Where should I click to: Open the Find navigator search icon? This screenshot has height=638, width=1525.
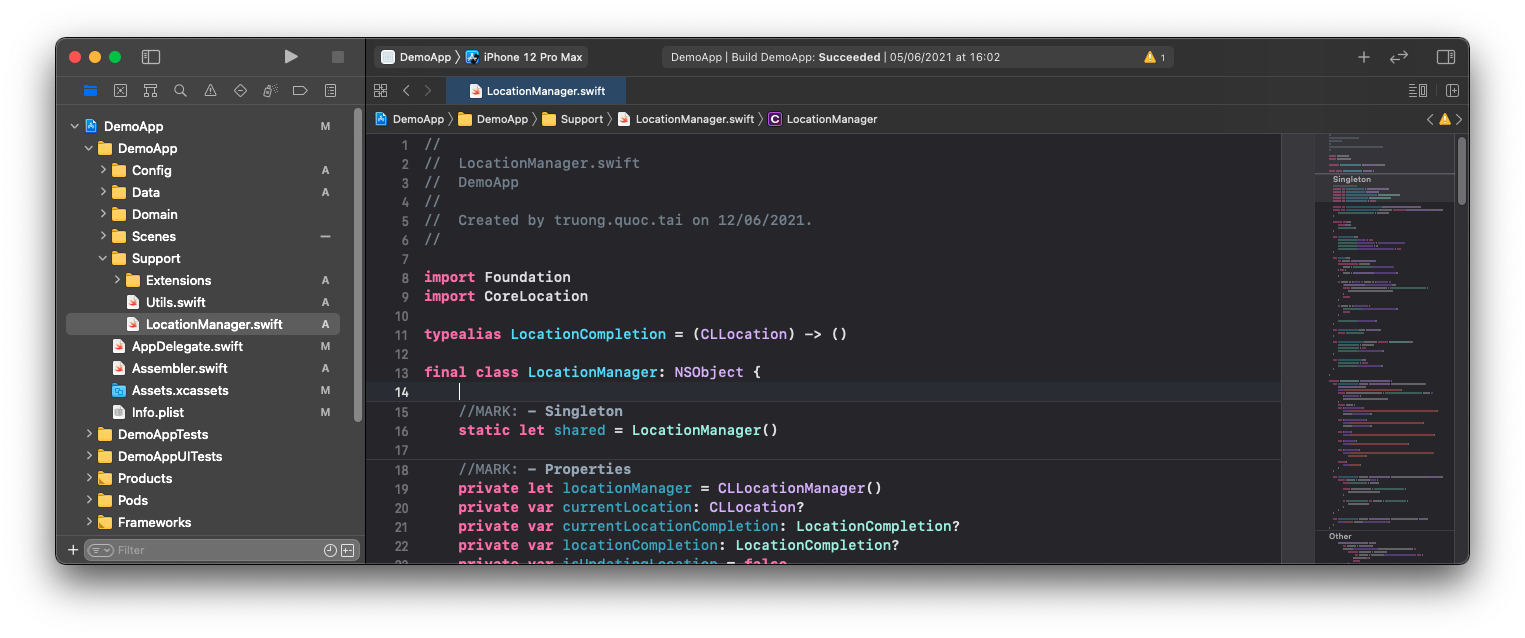(180, 90)
